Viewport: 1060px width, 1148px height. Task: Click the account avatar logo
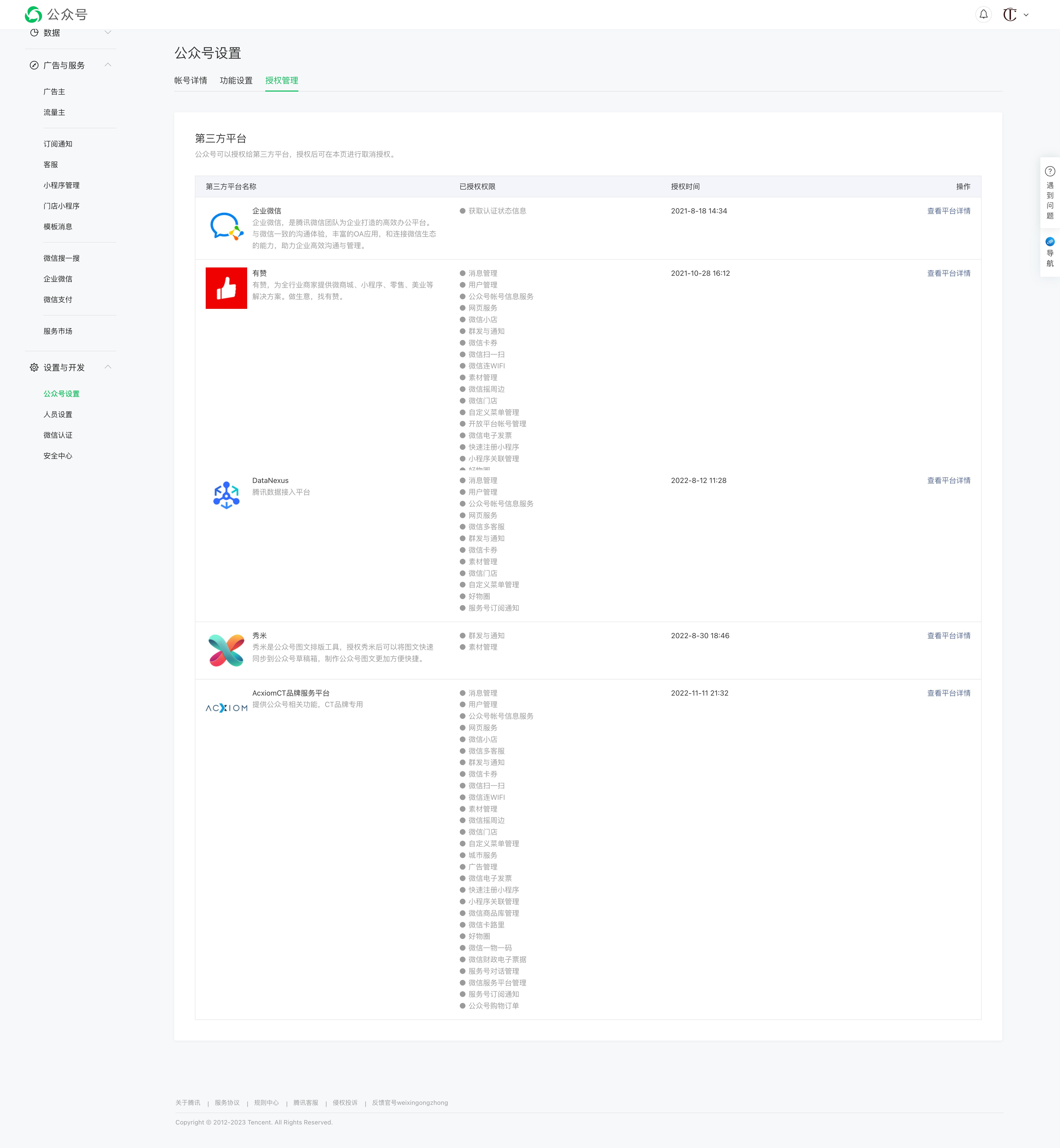[1010, 14]
